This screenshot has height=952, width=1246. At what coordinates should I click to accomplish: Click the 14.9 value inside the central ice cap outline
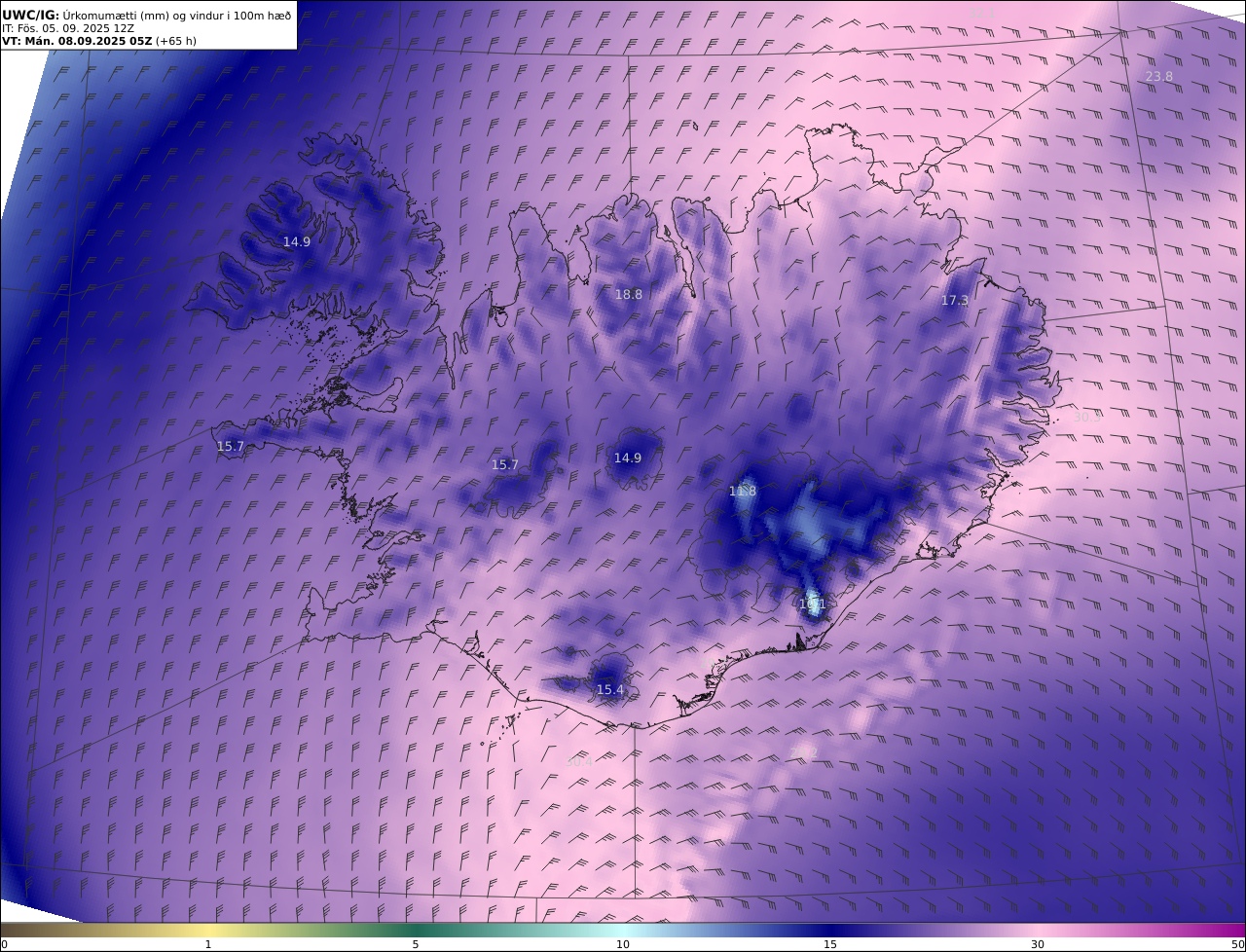628,458
